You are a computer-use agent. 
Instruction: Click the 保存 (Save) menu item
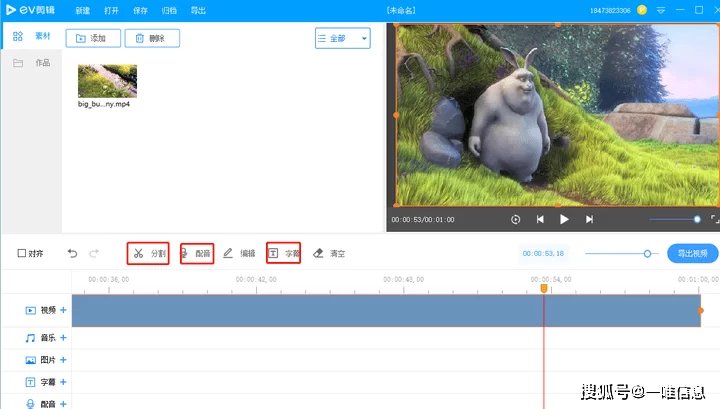[x=140, y=11]
